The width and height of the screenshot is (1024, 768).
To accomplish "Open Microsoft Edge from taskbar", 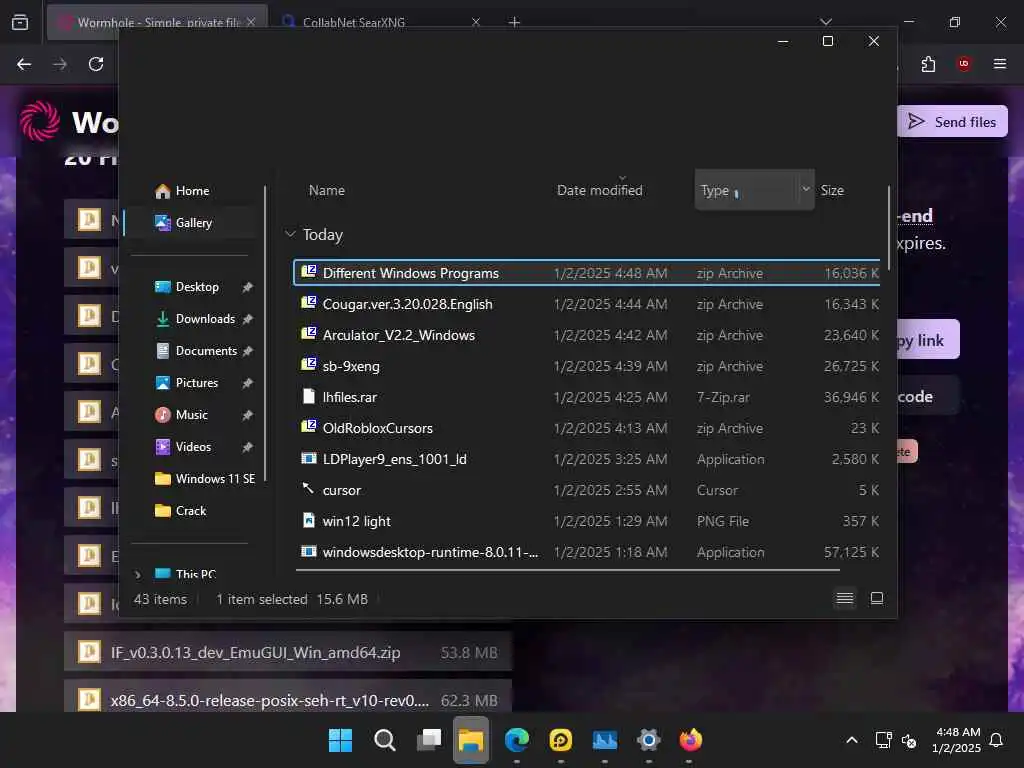I will (x=517, y=740).
